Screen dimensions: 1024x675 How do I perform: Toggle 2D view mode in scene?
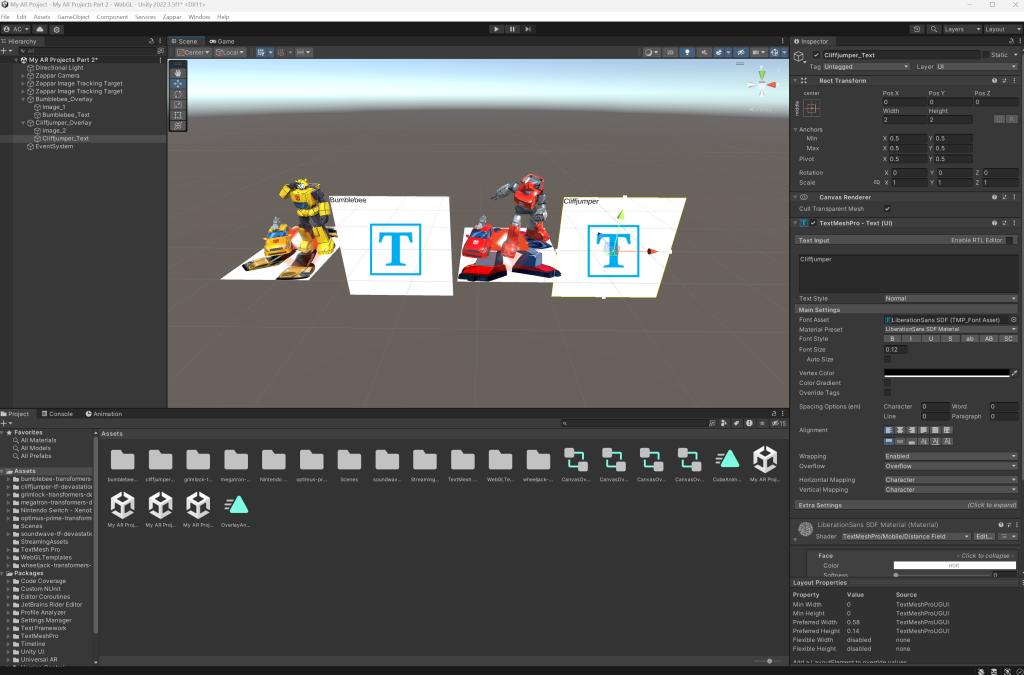click(x=669, y=52)
